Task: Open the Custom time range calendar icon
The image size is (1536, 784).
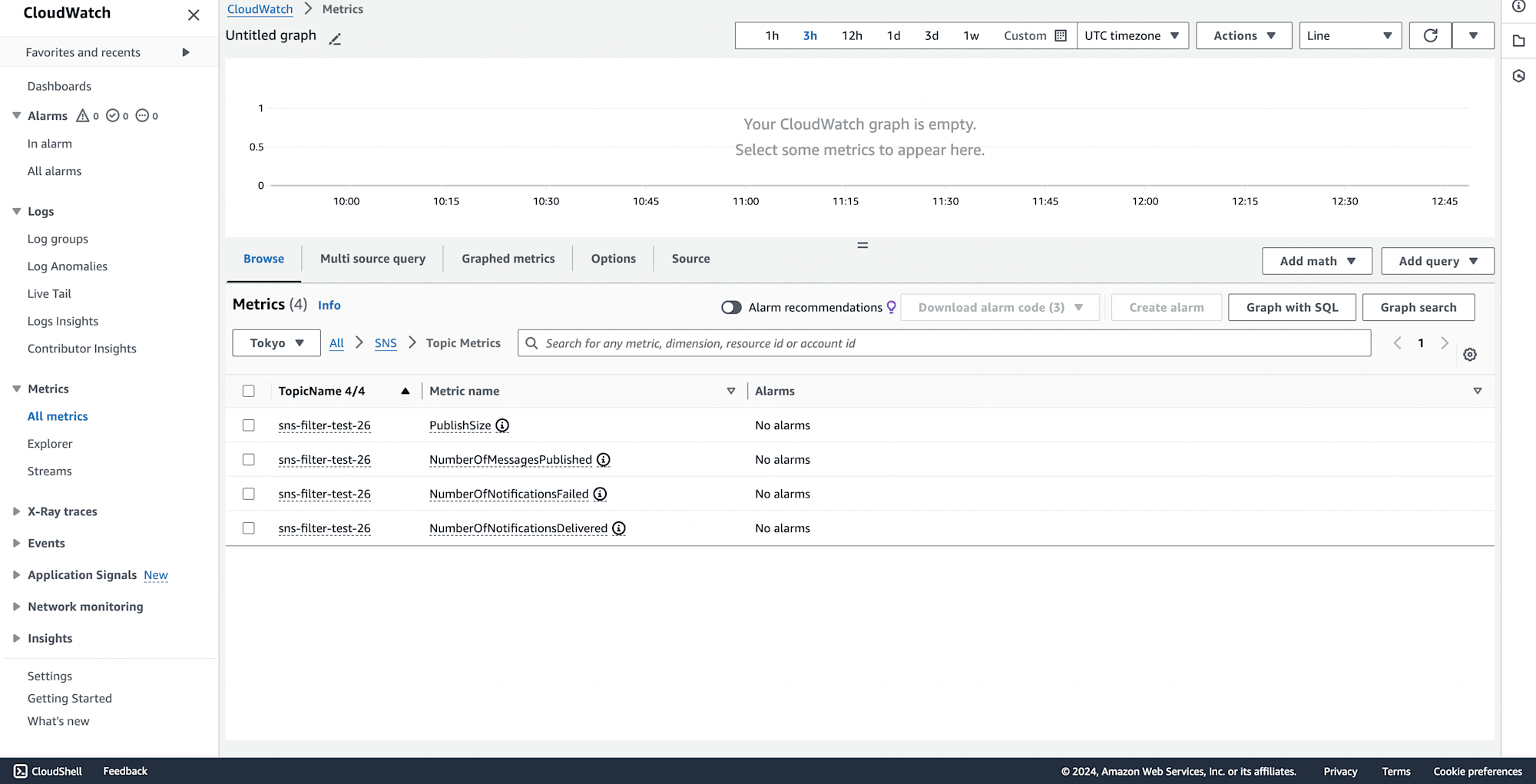Action: click(1061, 35)
